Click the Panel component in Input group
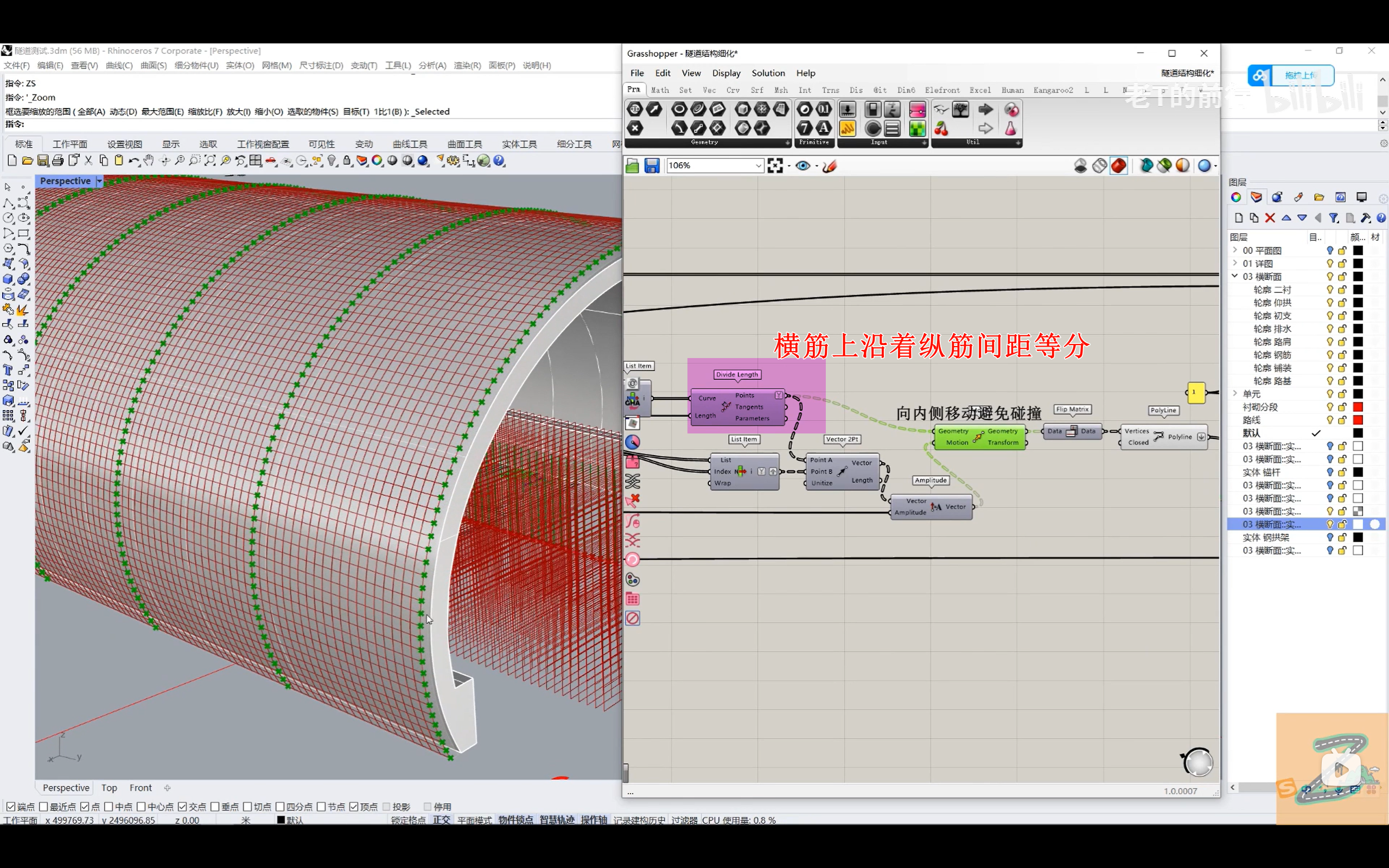 pyautogui.click(x=848, y=129)
